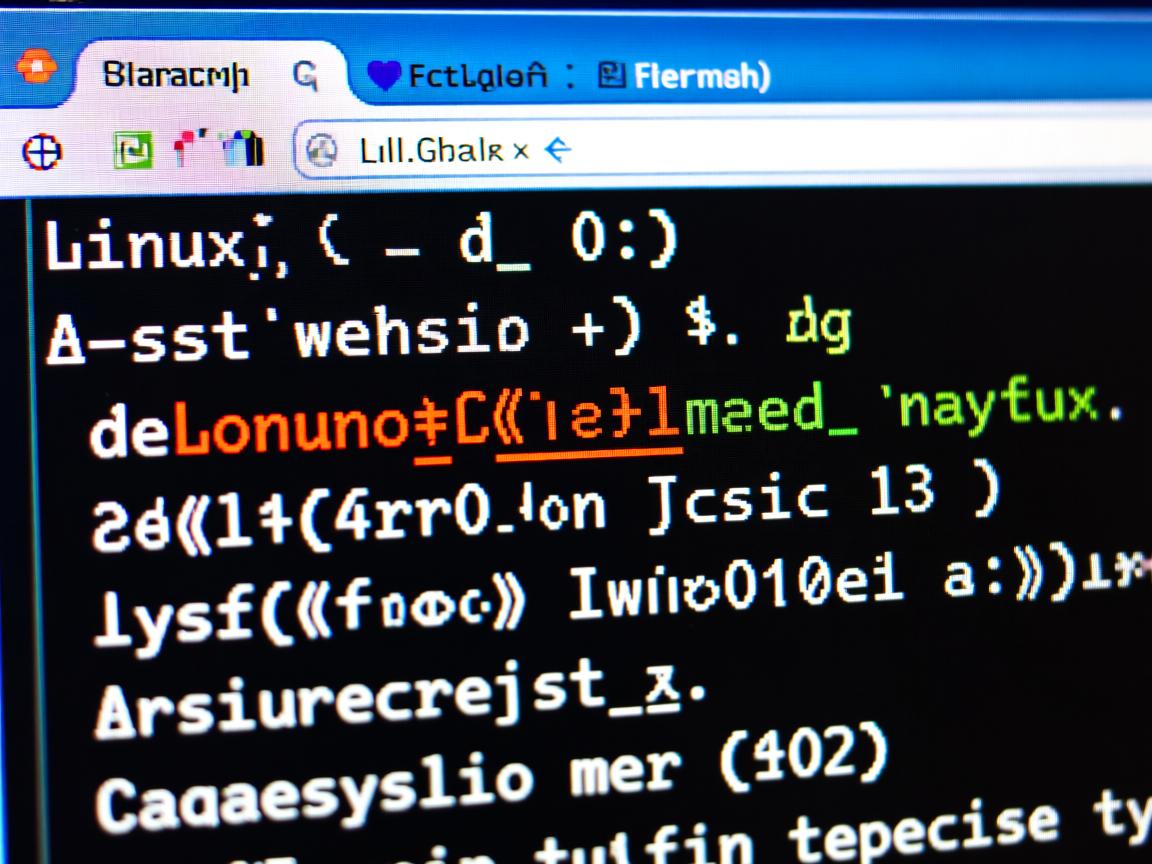Click the colon separator after FctLqlon tab
This screenshot has height=864, width=1152.
click(x=568, y=76)
